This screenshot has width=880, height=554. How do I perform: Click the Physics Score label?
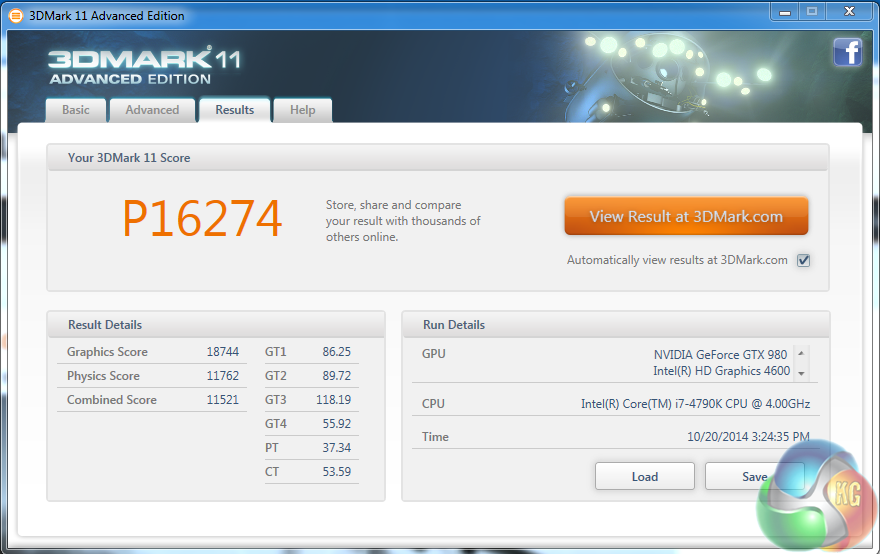[x=103, y=376]
